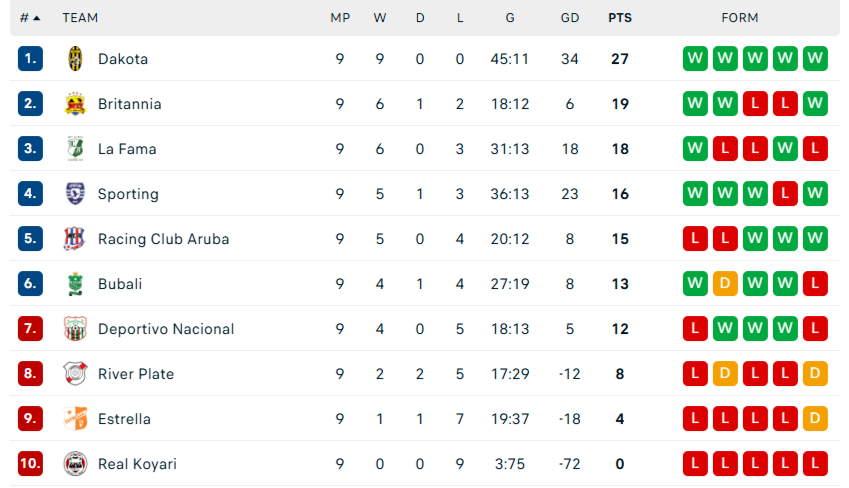Open the Dakota team name link
Screen dimensions: 849x488
[123, 59]
